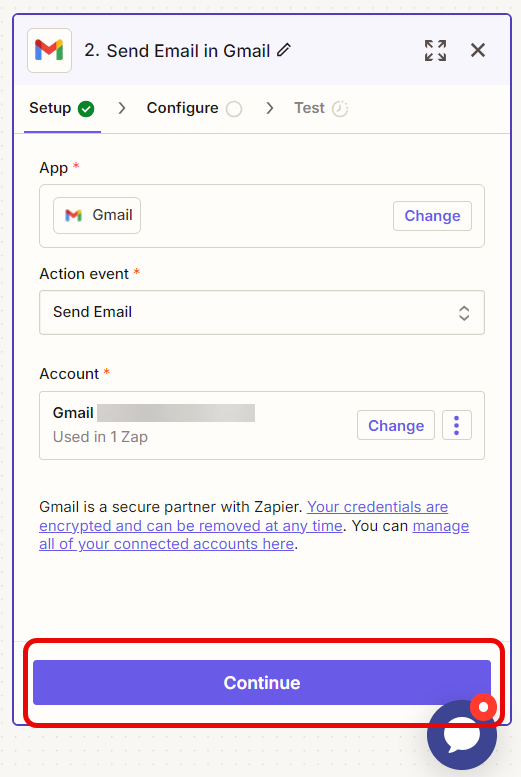
Task: Open the account three-dot options menu
Action: (457, 425)
